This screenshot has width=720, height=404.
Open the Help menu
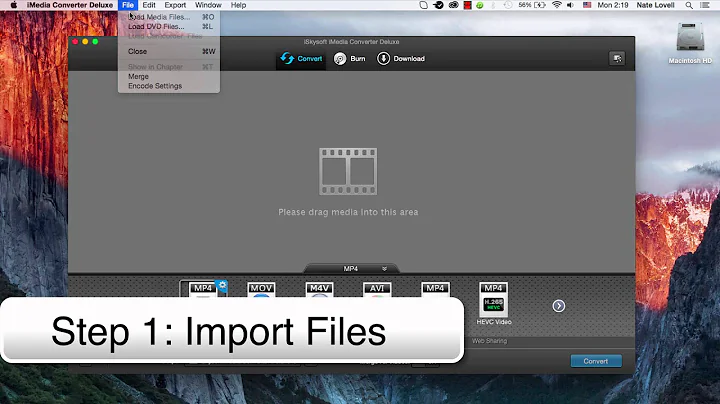click(x=238, y=5)
